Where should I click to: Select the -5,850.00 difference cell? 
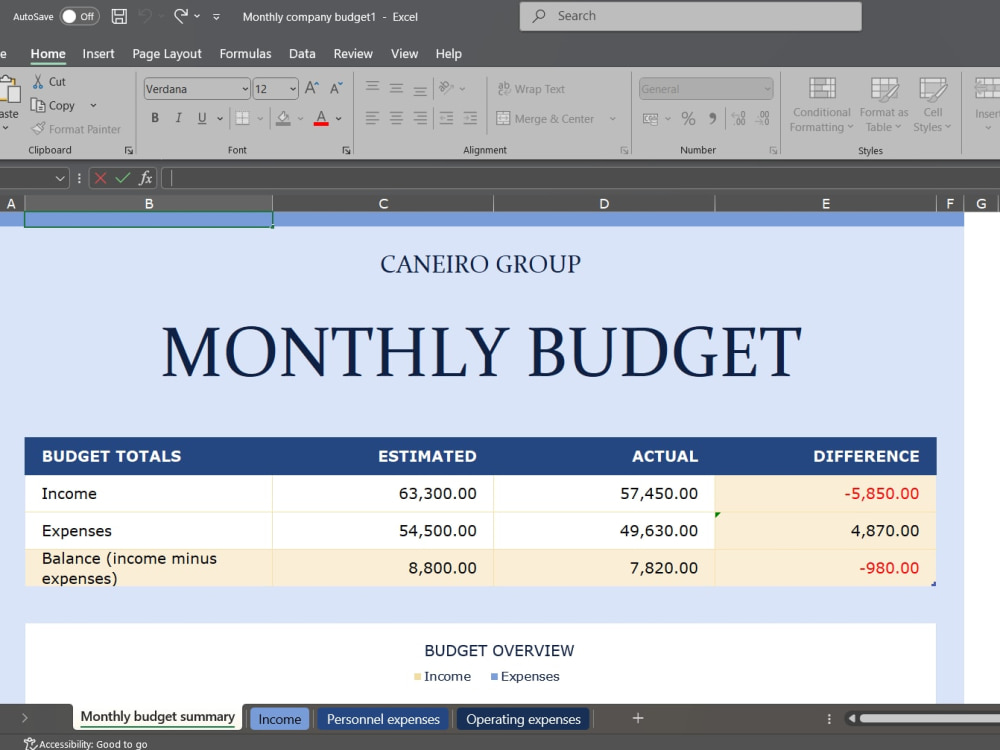tap(825, 494)
